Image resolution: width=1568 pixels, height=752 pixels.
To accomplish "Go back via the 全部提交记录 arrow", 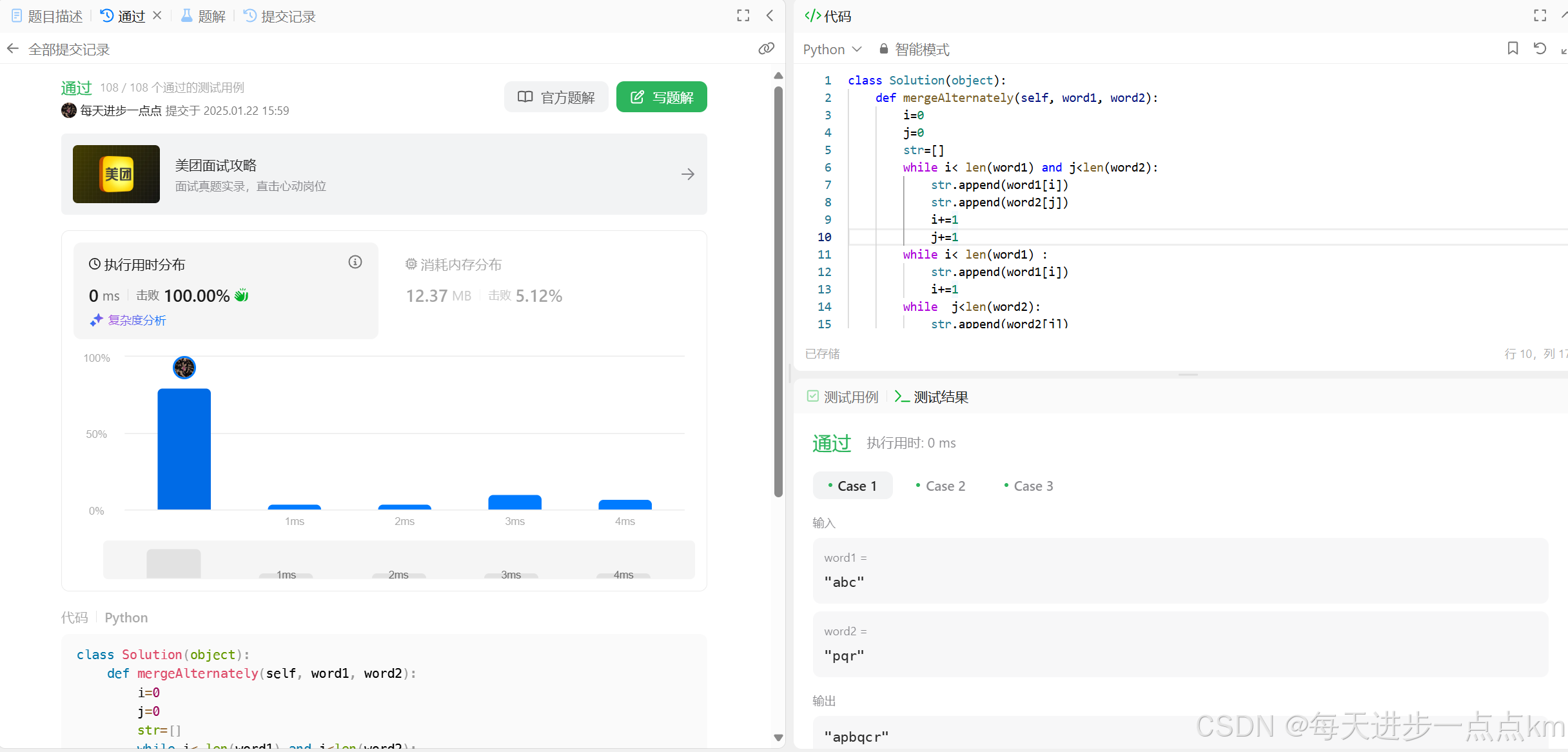I will [x=13, y=49].
